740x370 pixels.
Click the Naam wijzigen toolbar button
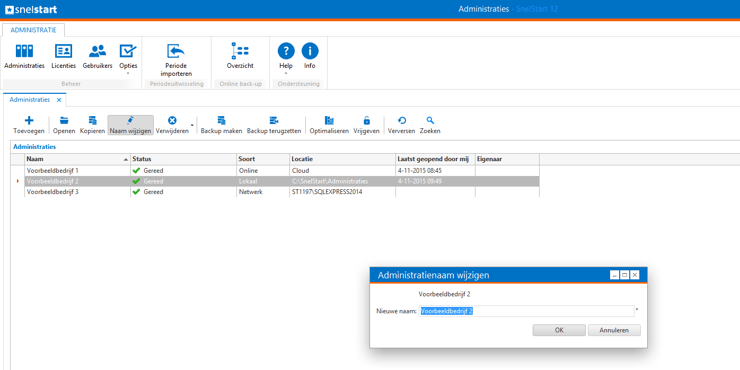coord(131,126)
